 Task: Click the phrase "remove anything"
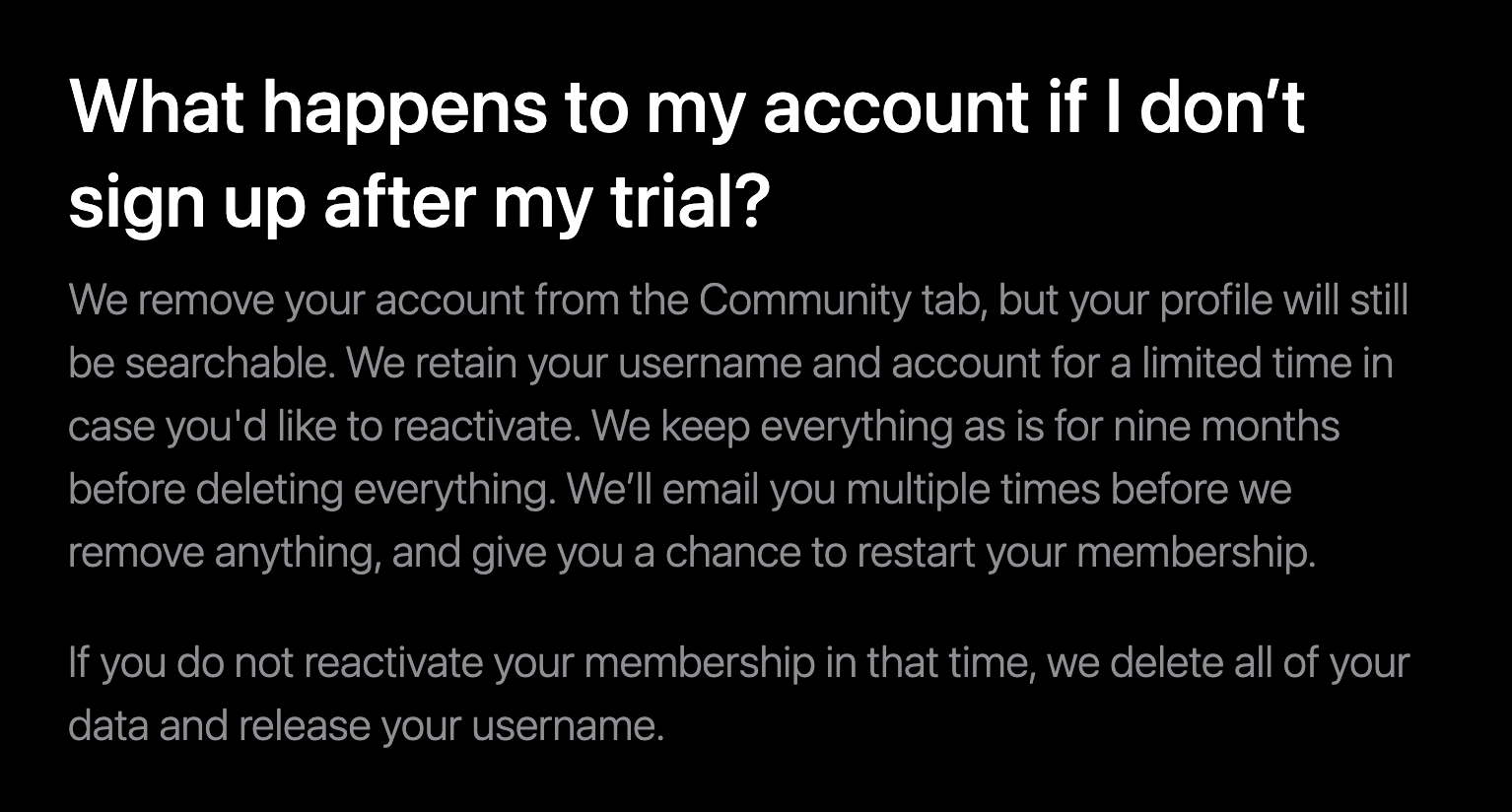pos(224,553)
